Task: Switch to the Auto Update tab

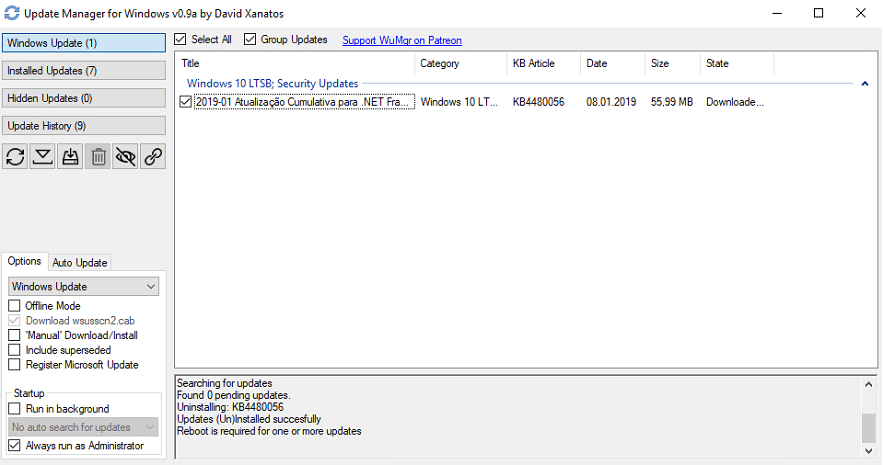Action: [x=79, y=262]
